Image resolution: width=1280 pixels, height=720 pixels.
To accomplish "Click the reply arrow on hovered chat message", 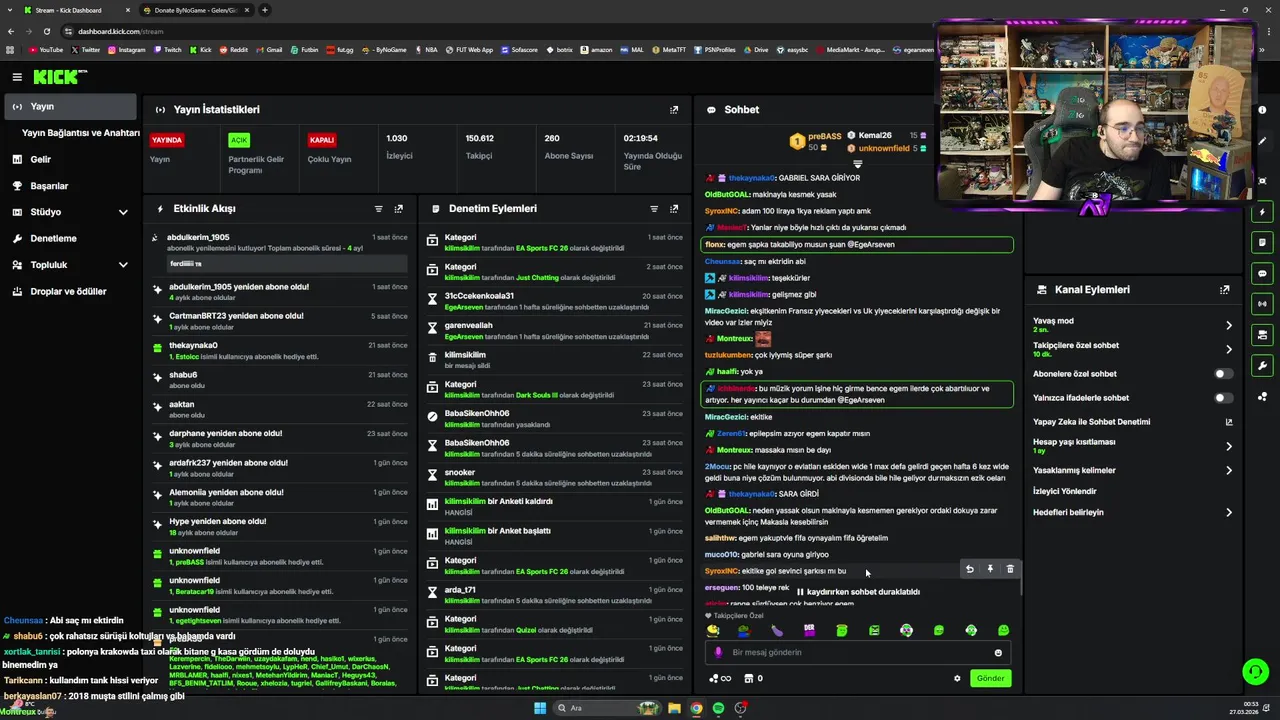I will [x=969, y=569].
